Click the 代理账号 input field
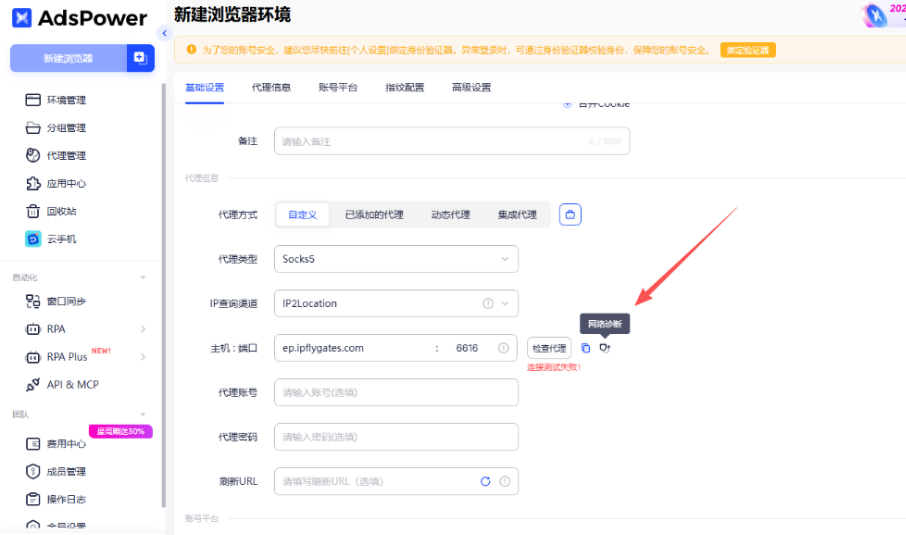Screen dimensions: 906x535 [x=396, y=392]
